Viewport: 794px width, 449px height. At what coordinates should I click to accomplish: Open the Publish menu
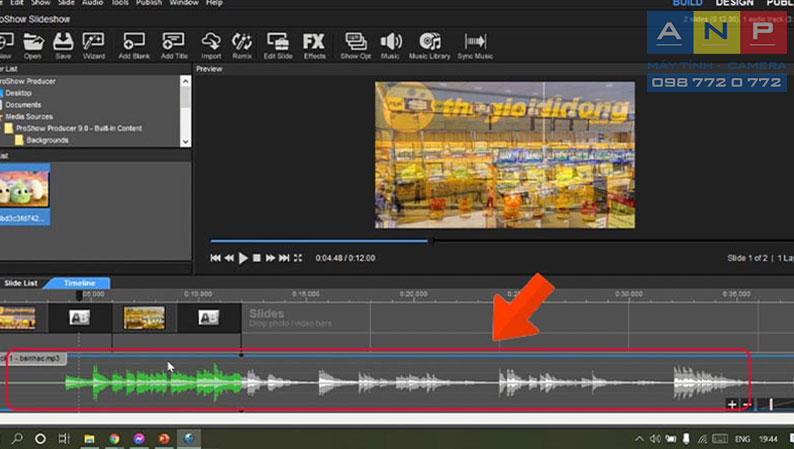[x=149, y=3]
